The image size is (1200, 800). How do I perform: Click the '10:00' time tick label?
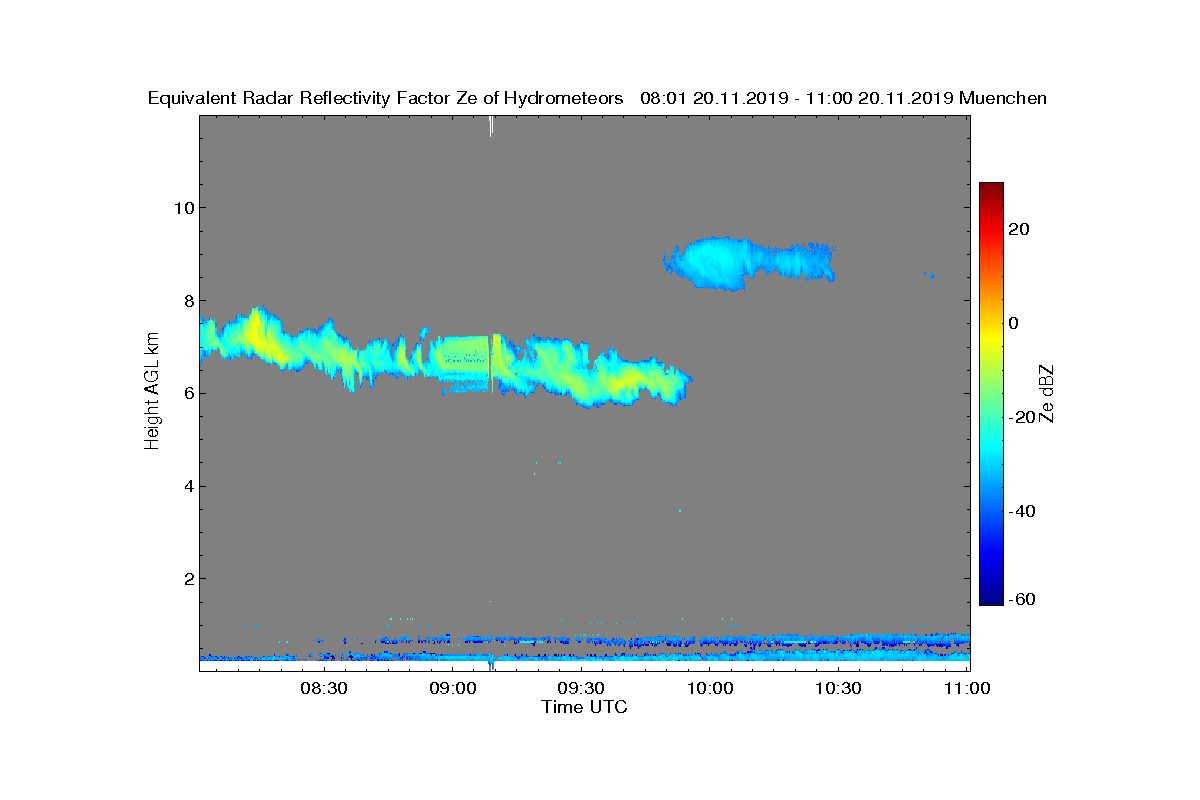pos(710,688)
